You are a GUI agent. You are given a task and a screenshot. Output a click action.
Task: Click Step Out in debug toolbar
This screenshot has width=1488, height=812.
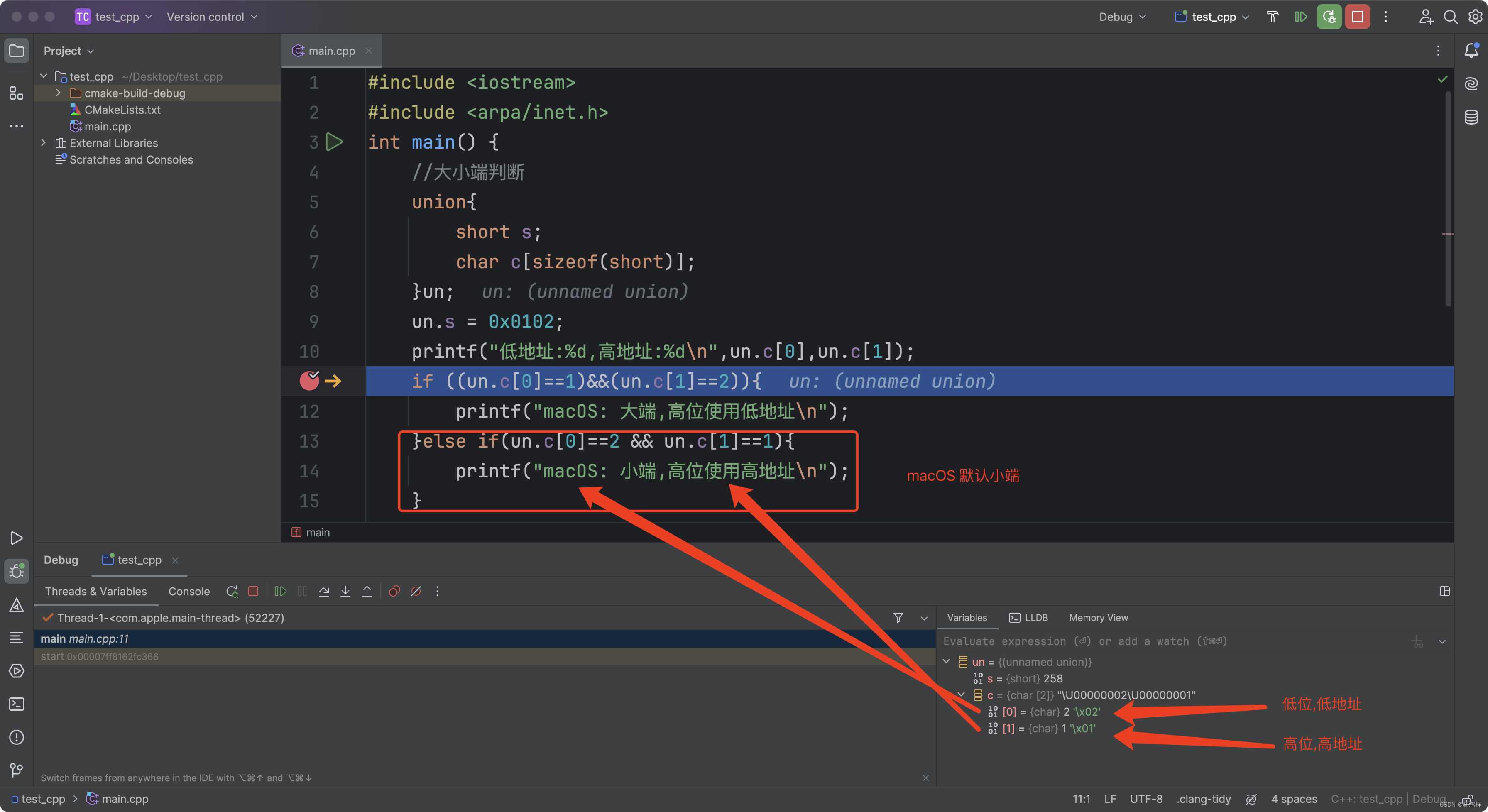click(x=367, y=592)
